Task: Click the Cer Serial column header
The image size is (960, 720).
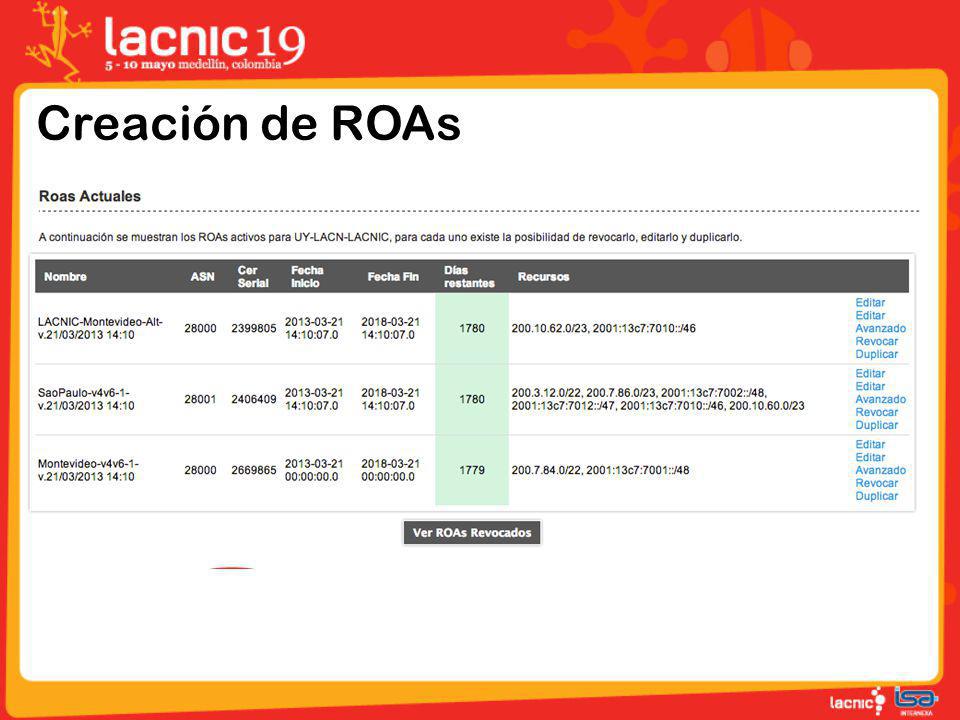Action: tap(253, 277)
